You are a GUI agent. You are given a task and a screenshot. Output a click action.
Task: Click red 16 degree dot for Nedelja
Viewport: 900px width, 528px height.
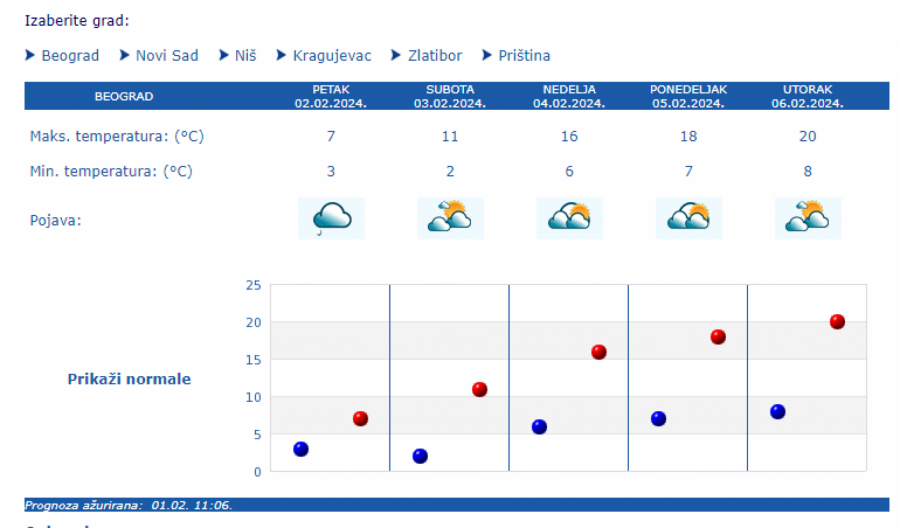pos(599,352)
